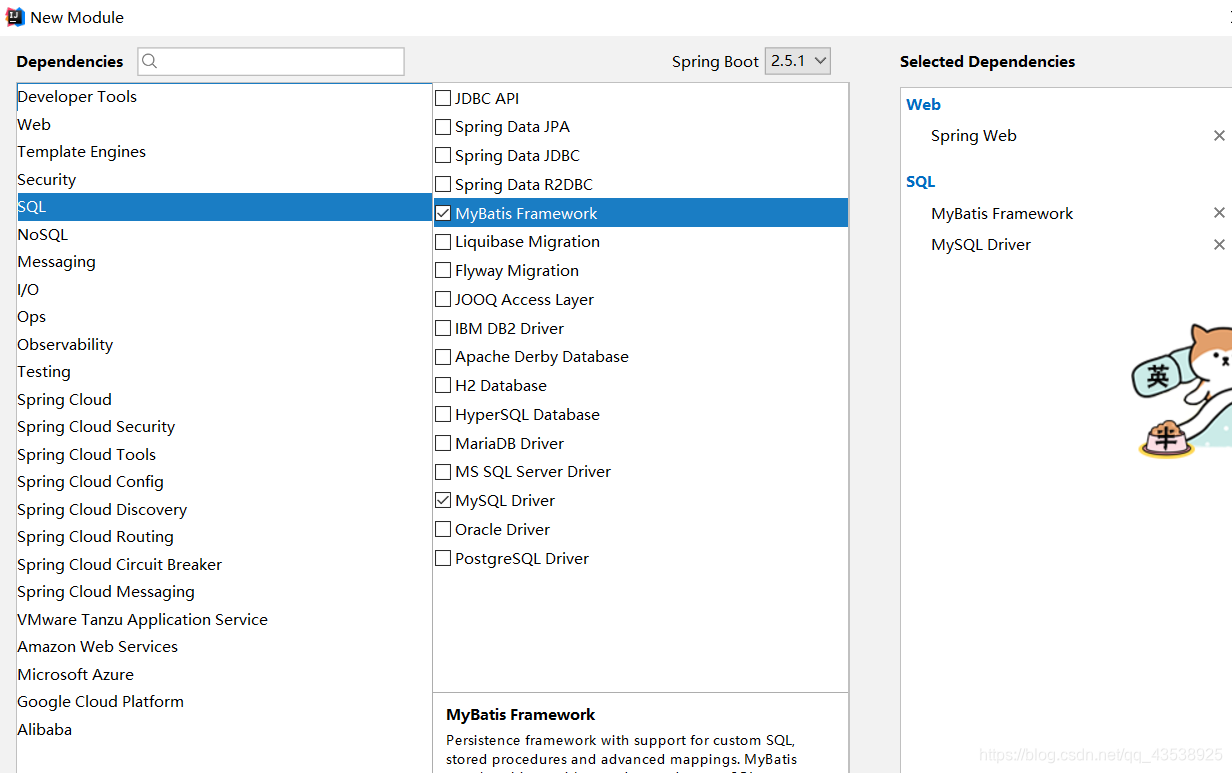Choose the Alibaba category

[x=224, y=730]
